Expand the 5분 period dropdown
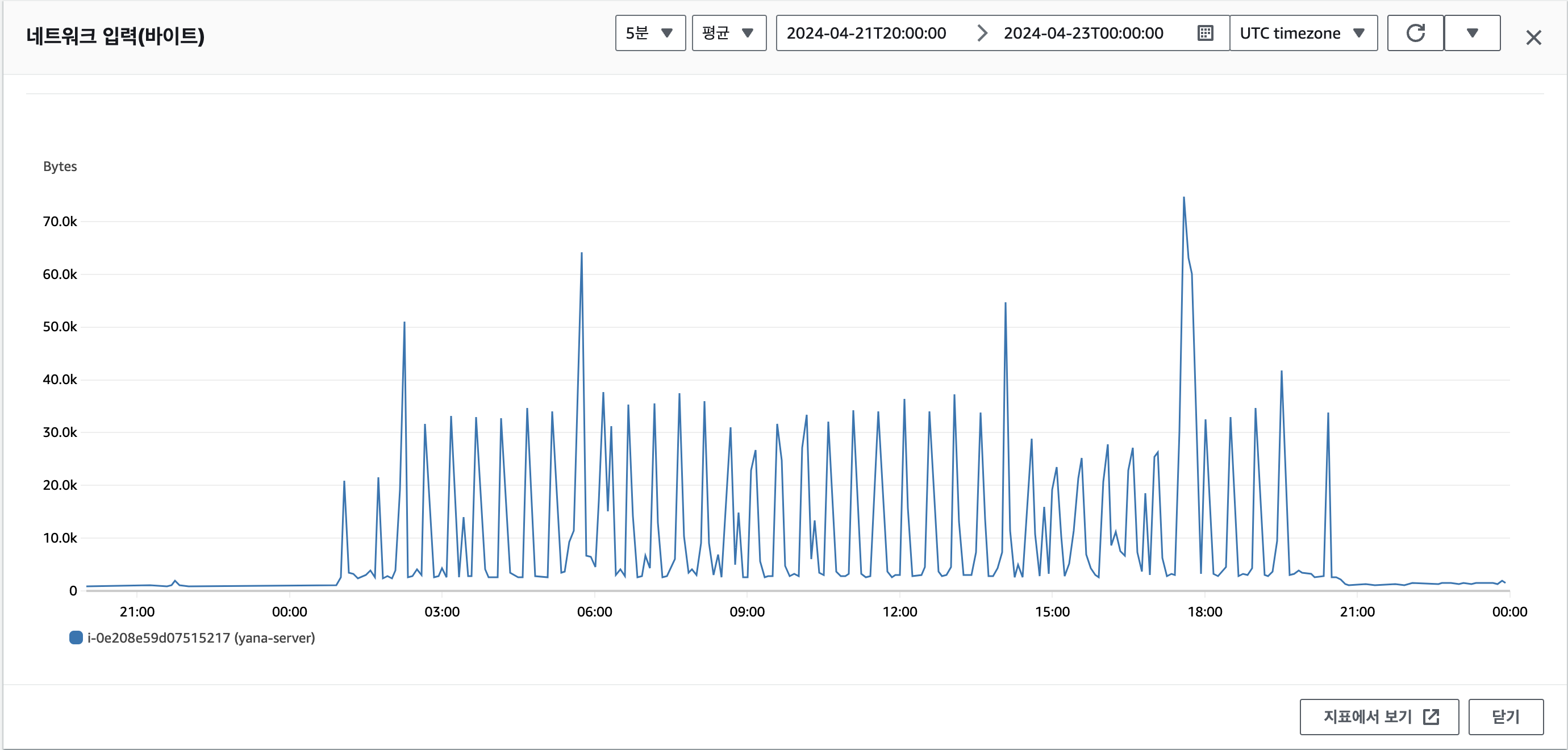The image size is (1568, 750). 650,33
